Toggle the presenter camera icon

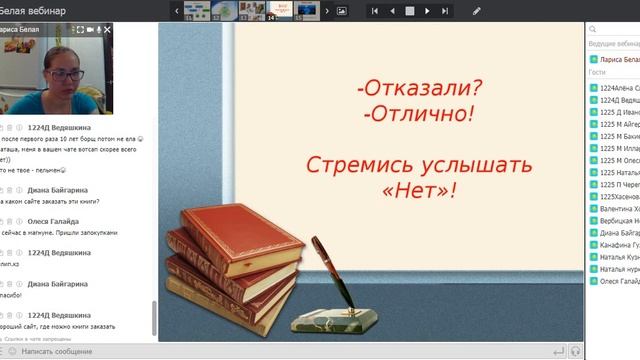pos(90,29)
